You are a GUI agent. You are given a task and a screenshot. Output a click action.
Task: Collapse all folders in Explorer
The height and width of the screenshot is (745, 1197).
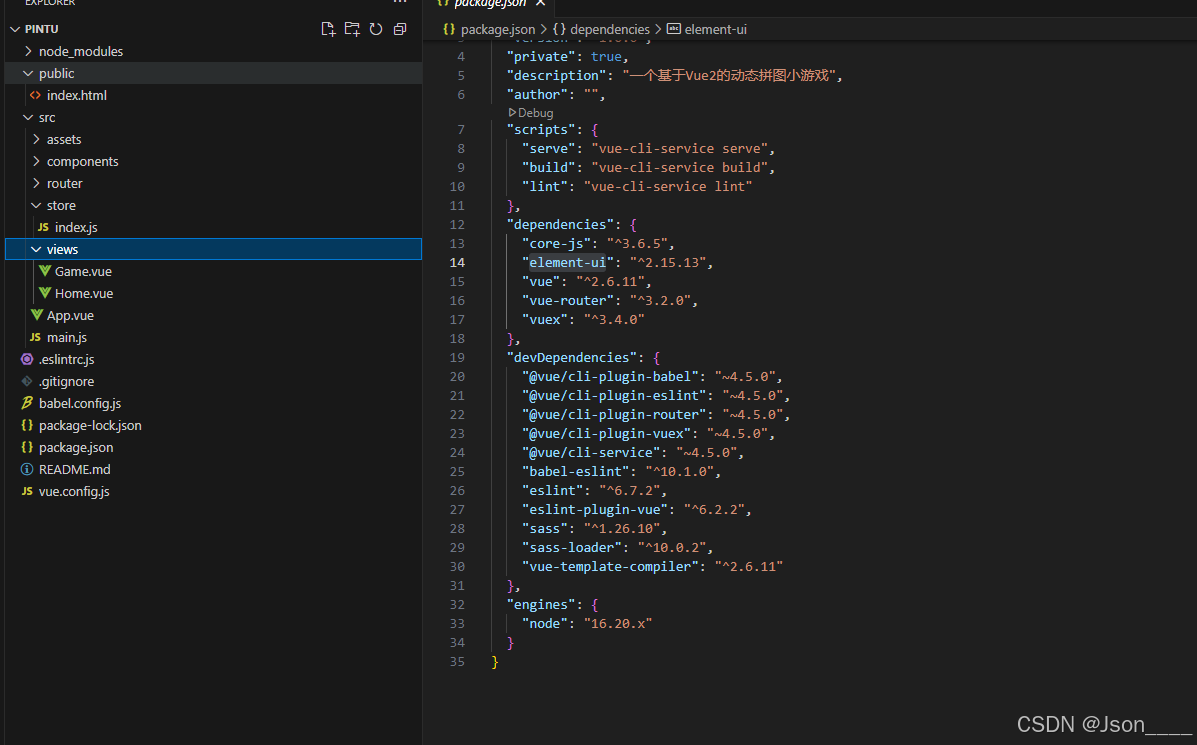400,29
